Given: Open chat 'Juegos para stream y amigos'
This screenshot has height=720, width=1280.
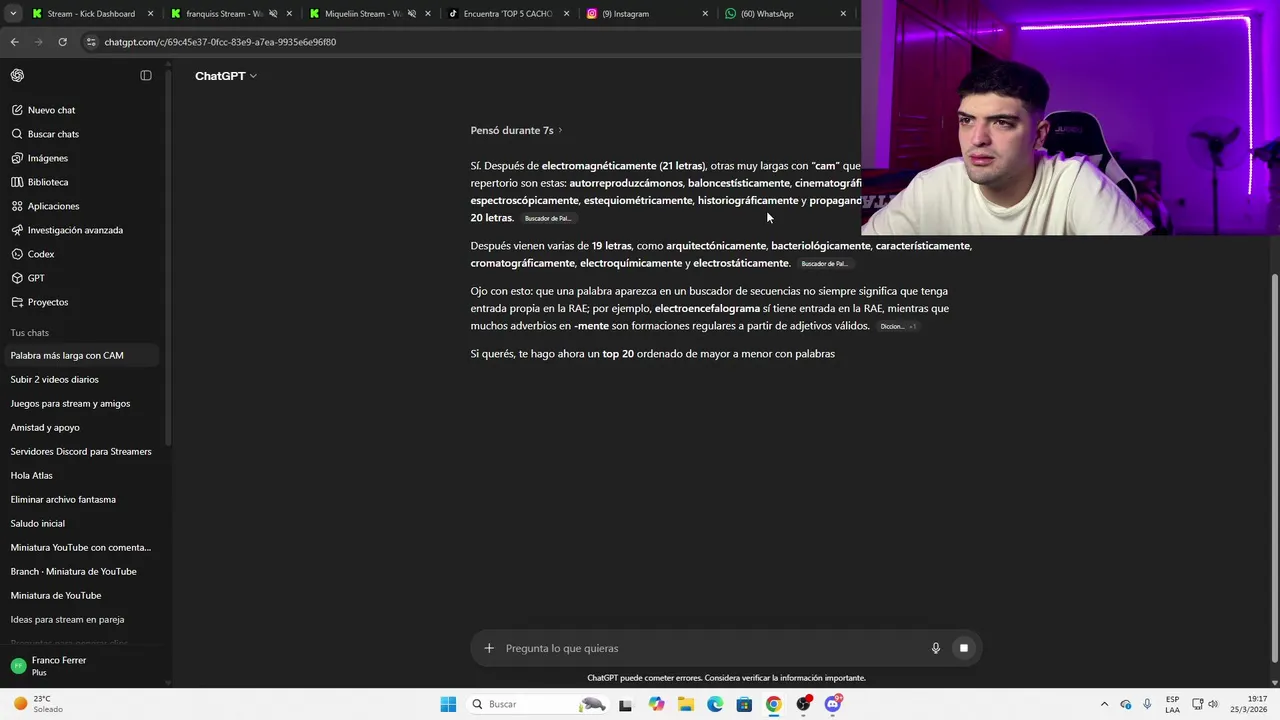Looking at the screenshot, I should coord(80,404).
